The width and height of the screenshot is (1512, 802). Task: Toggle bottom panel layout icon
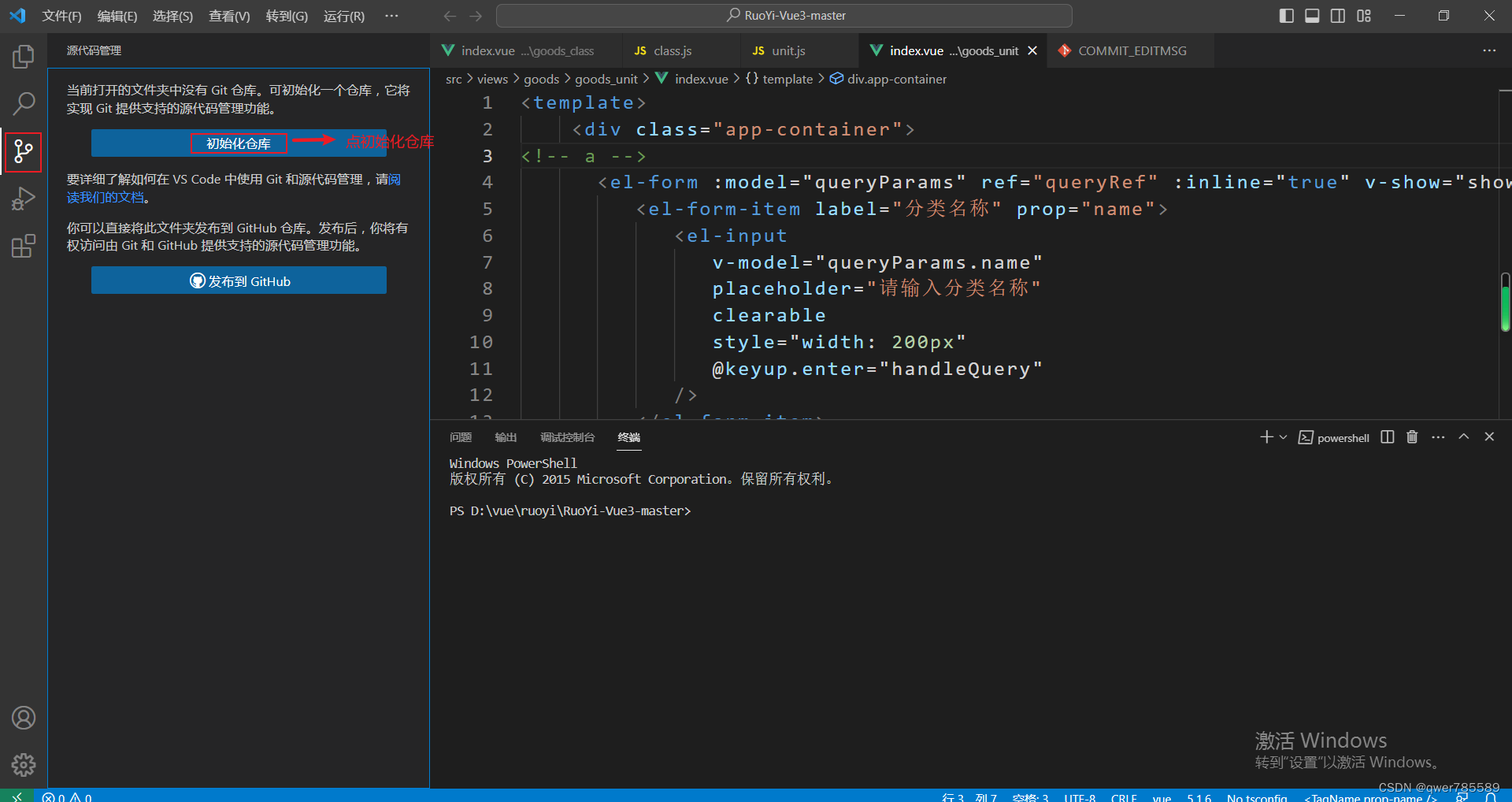(1312, 16)
